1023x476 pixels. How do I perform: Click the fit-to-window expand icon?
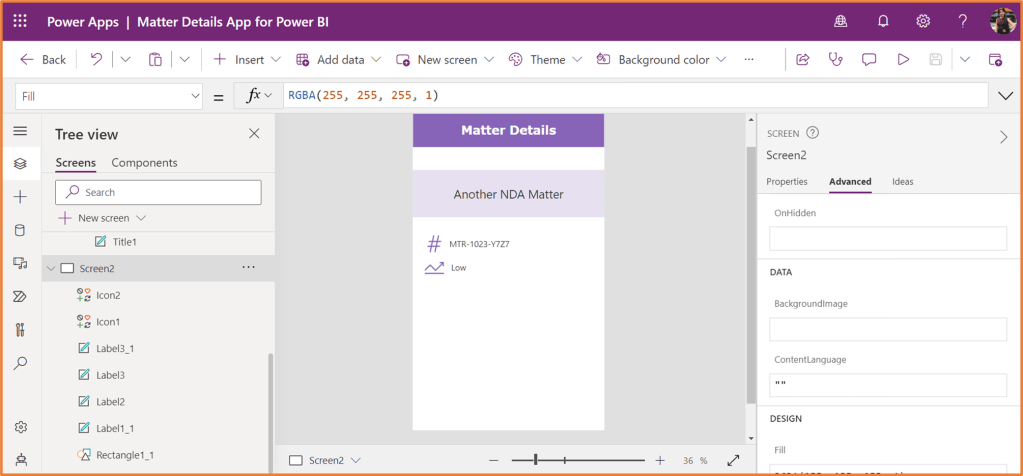[x=733, y=460]
